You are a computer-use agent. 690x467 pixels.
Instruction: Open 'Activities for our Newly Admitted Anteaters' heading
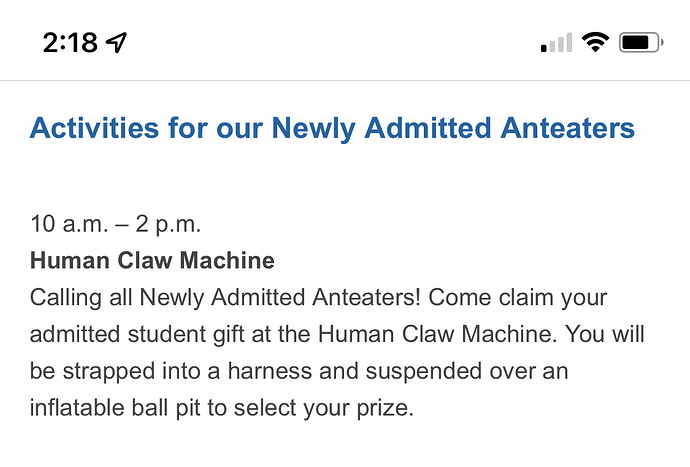332,129
